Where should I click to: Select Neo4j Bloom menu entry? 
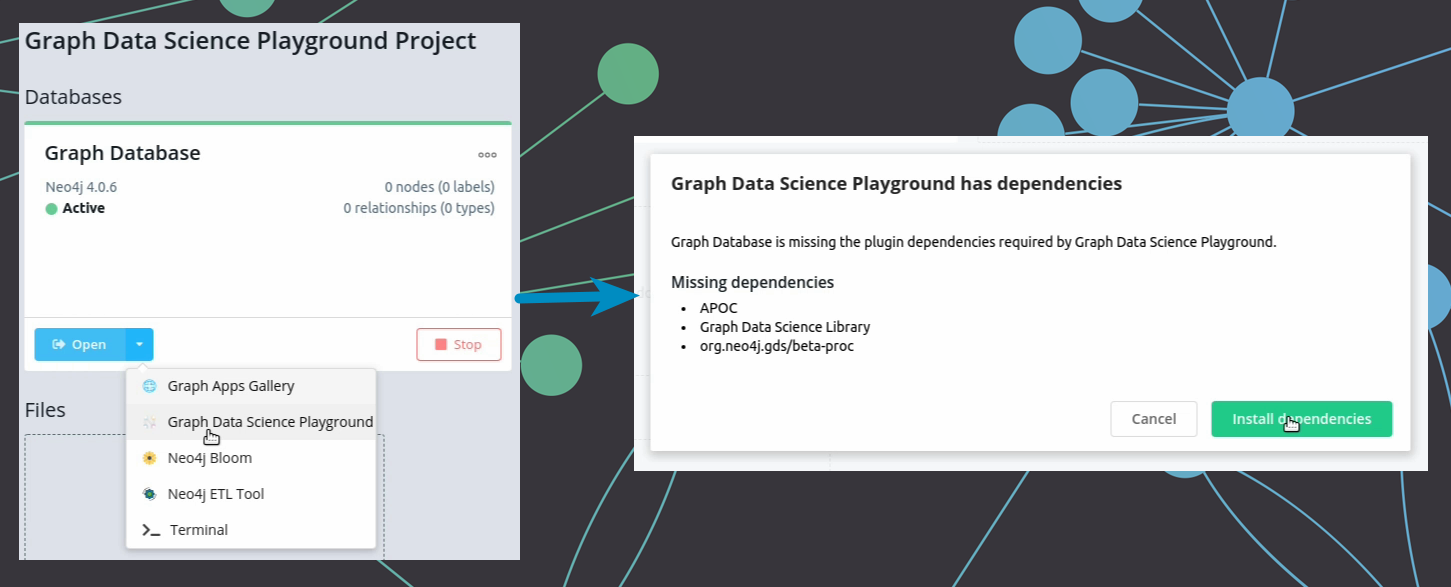pyautogui.click(x=251, y=458)
